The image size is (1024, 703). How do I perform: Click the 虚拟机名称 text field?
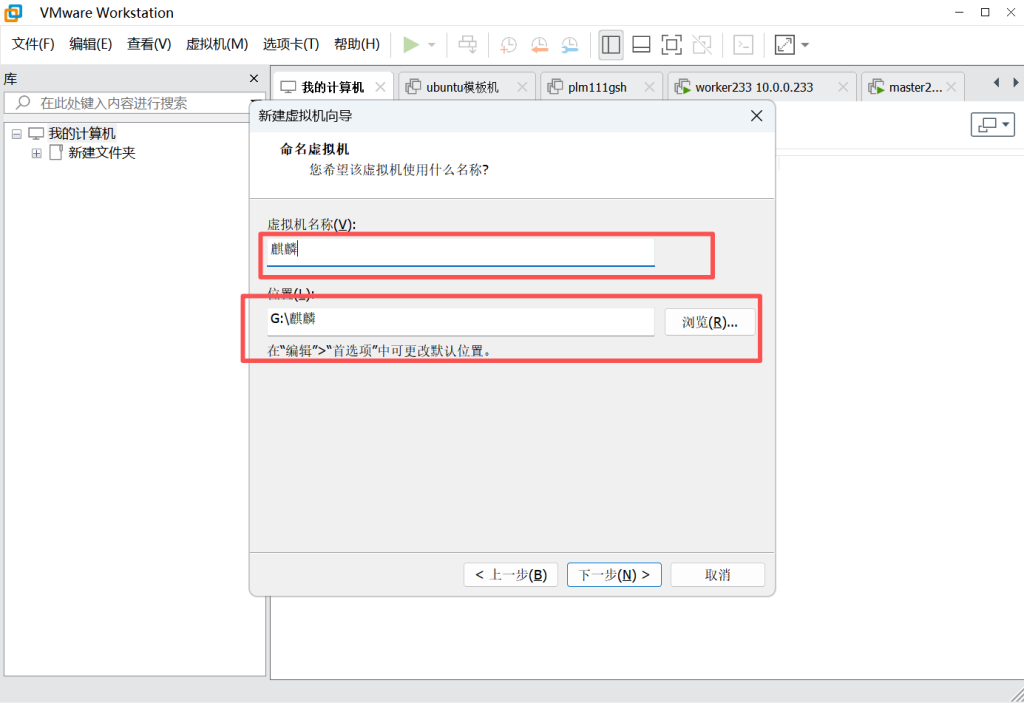(460, 250)
